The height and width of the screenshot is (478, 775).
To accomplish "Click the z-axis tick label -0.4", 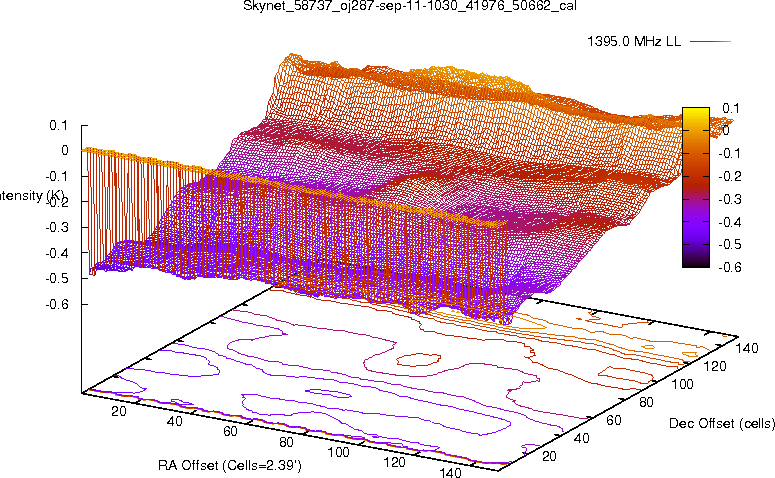I will tap(56, 253).
